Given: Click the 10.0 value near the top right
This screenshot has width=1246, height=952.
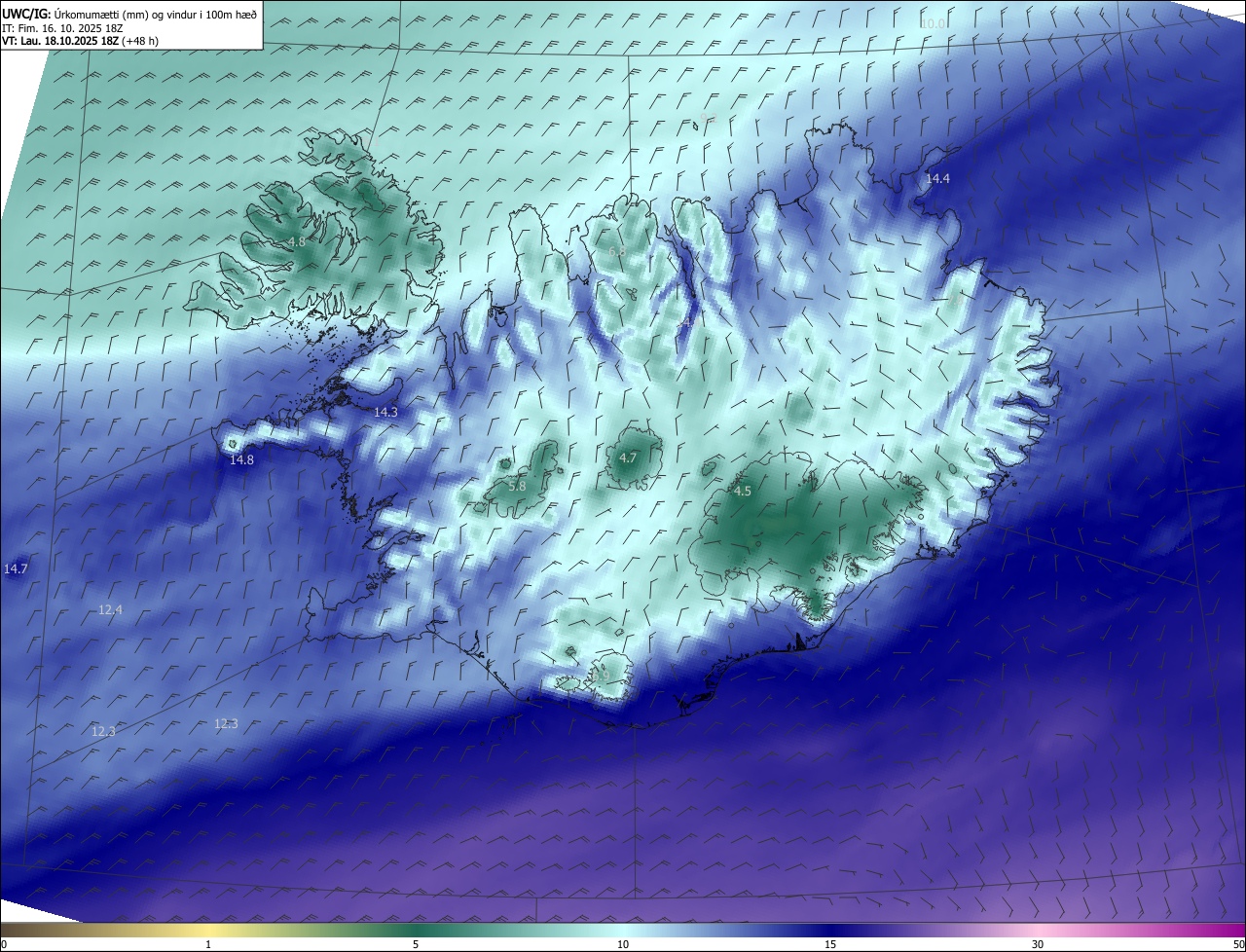Looking at the screenshot, I should tap(933, 23).
